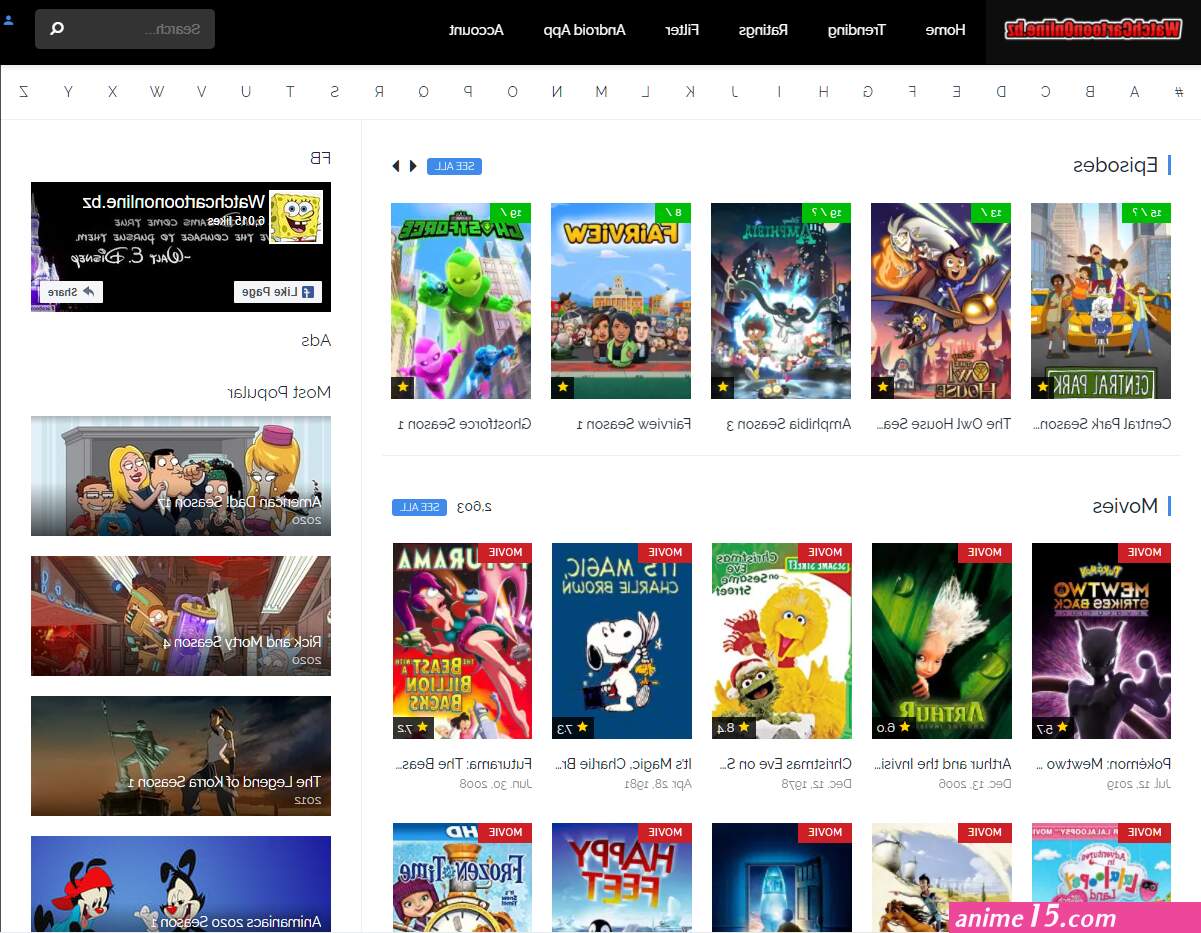The width and height of the screenshot is (1201, 933).
Task: Filter titles by letter B
Action: pyautogui.click(x=1090, y=92)
